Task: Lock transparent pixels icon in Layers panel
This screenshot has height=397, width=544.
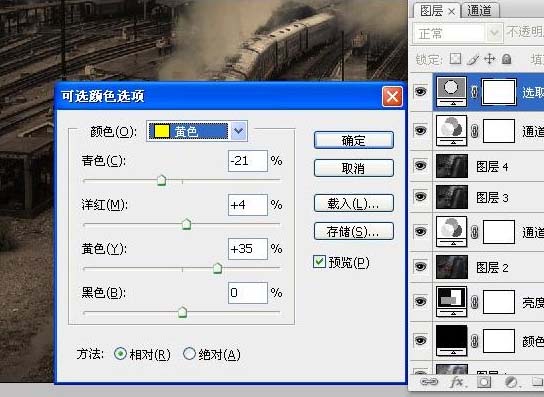Action: click(x=455, y=59)
